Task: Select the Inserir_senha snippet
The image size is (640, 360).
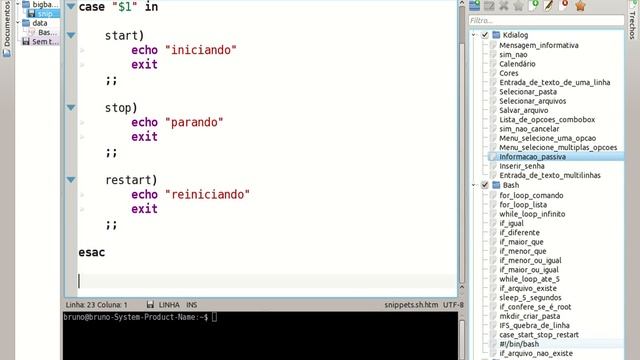Action: pos(522,166)
